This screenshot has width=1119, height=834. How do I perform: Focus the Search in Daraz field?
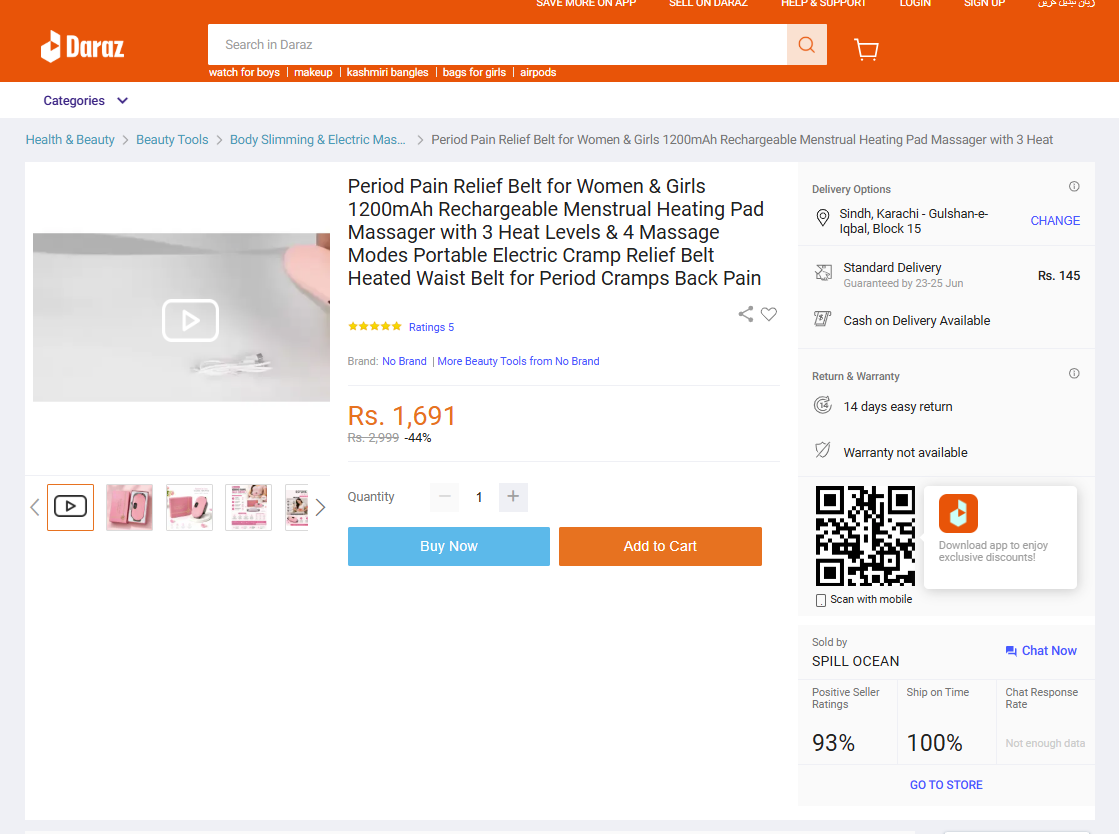(x=497, y=45)
